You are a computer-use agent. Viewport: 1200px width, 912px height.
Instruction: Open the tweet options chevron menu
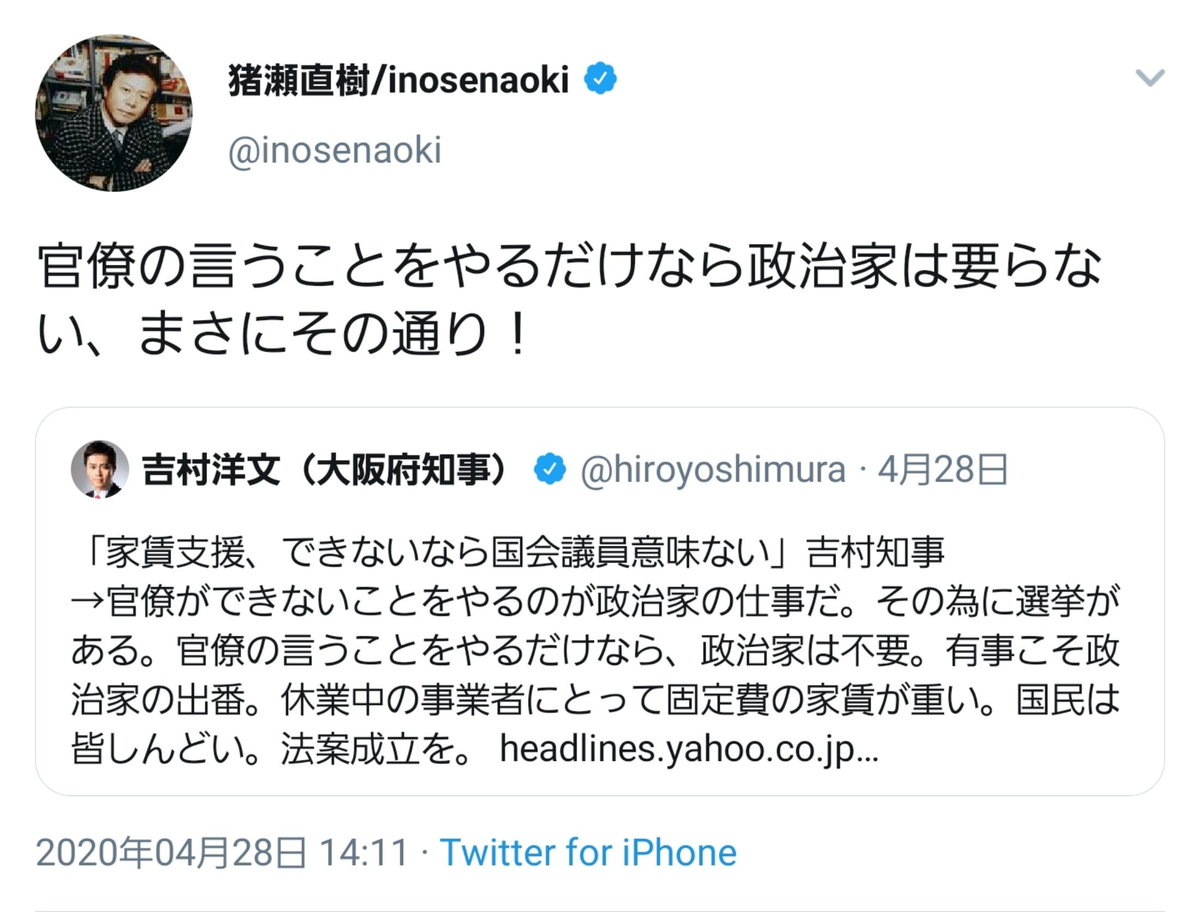point(1150,79)
